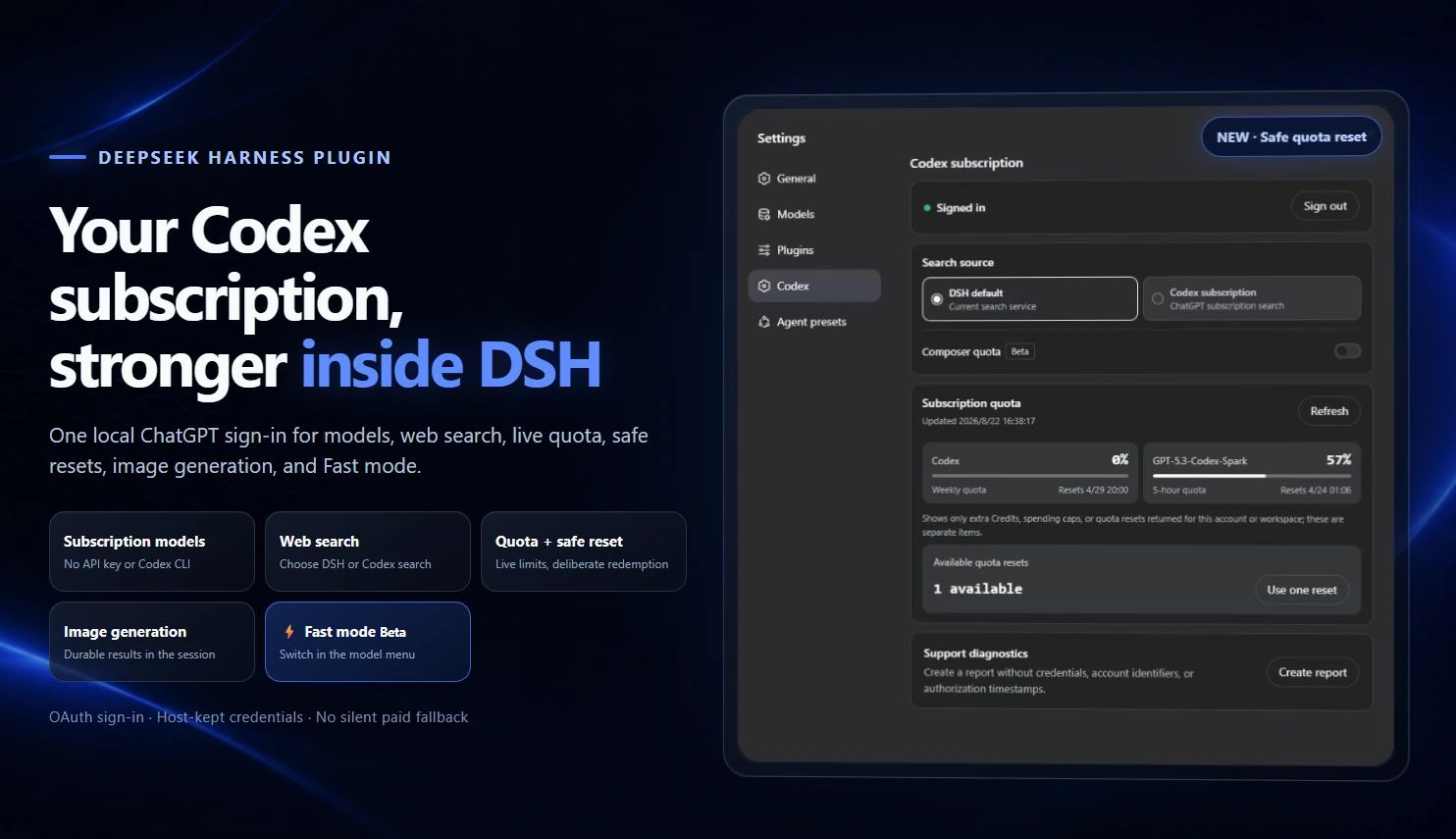Toggle the Composer quota switch
The width and height of the screenshot is (1456, 839).
(x=1347, y=351)
